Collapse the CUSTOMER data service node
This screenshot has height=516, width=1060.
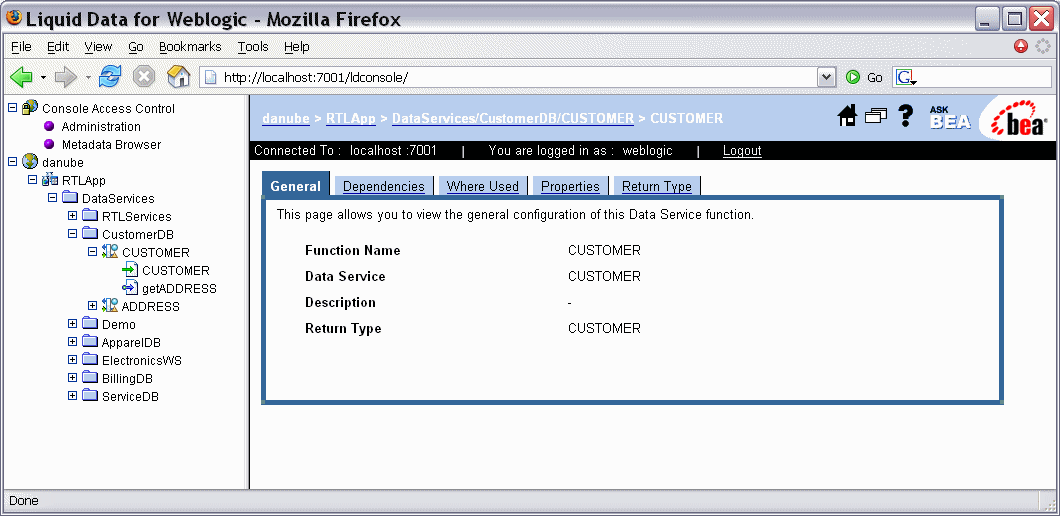point(93,252)
